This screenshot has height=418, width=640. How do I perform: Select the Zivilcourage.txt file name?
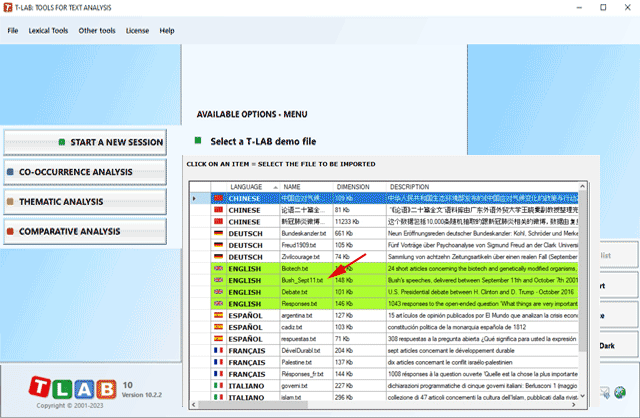pos(301,257)
